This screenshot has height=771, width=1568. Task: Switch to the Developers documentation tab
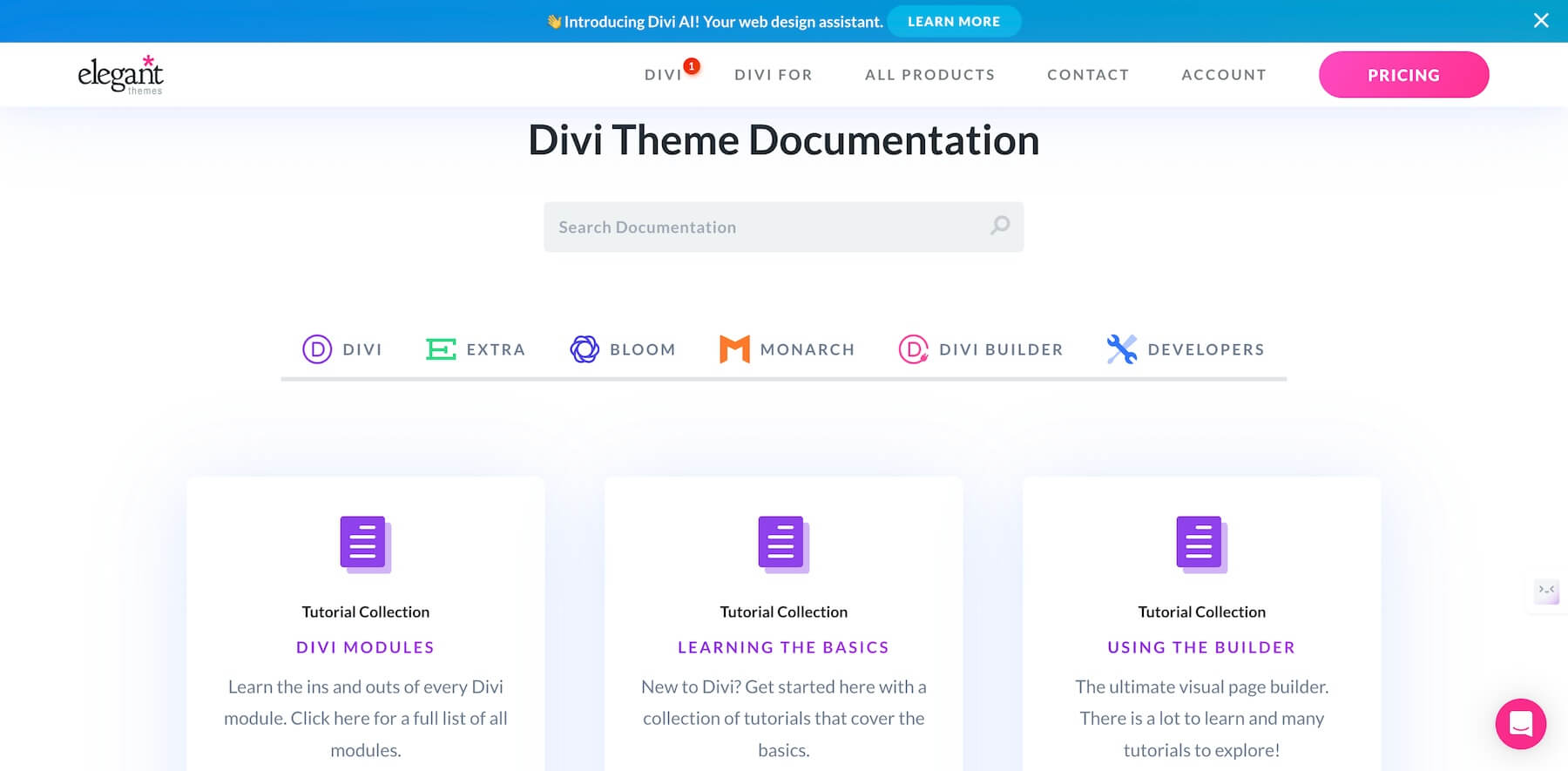point(1186,349)
